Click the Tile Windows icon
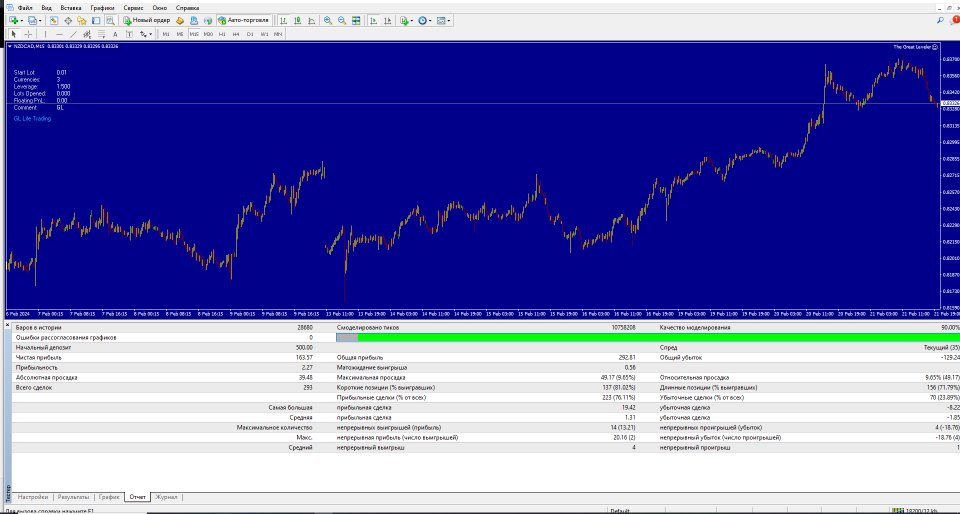 click(x=356, y=20)
